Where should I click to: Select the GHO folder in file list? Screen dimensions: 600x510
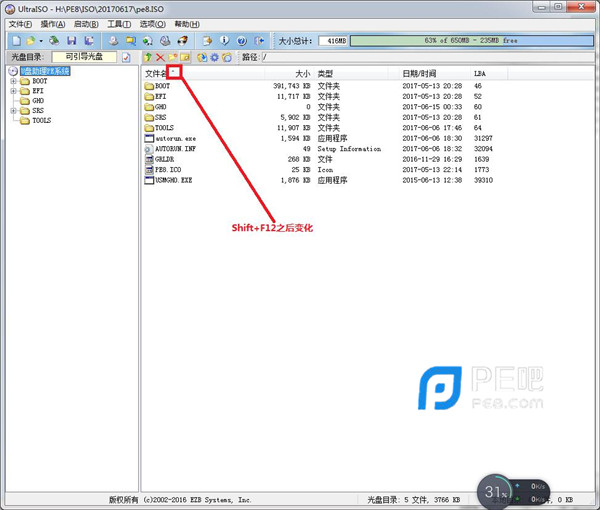pyautogui.click(x=160, y=107)
